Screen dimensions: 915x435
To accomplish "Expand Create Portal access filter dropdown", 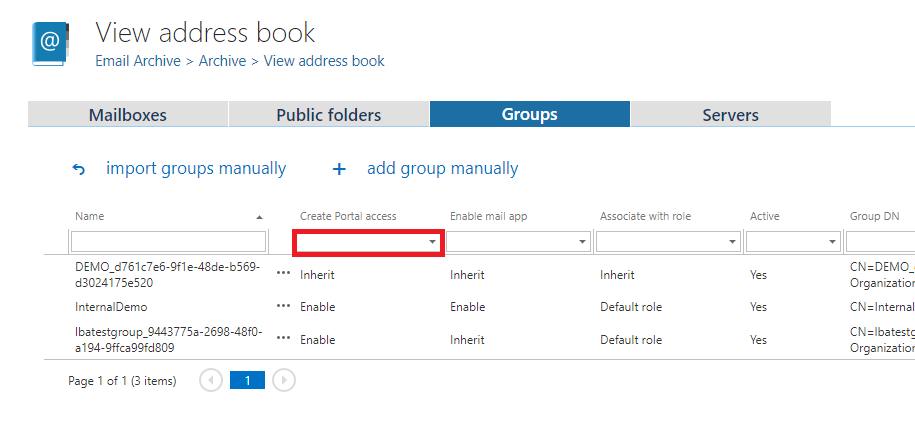I will 432,242.
